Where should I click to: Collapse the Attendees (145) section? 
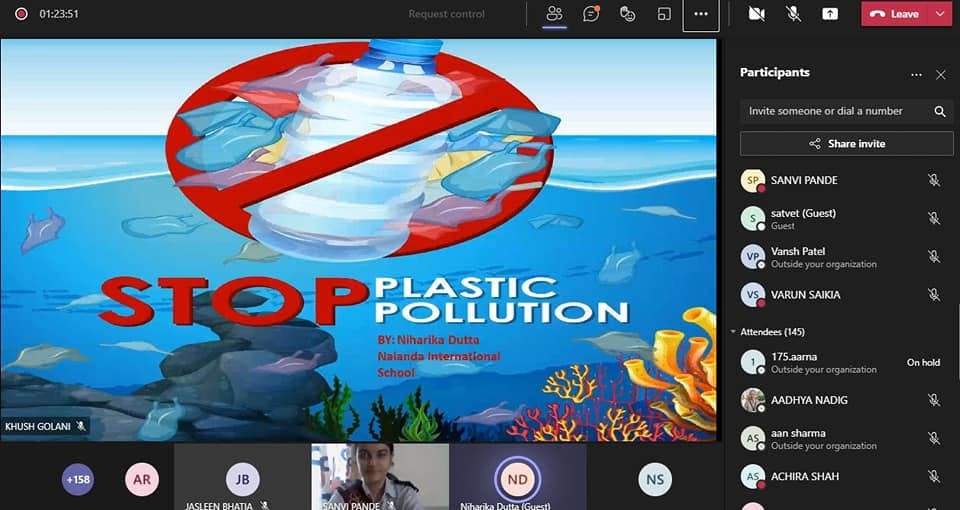pos(733,332)
